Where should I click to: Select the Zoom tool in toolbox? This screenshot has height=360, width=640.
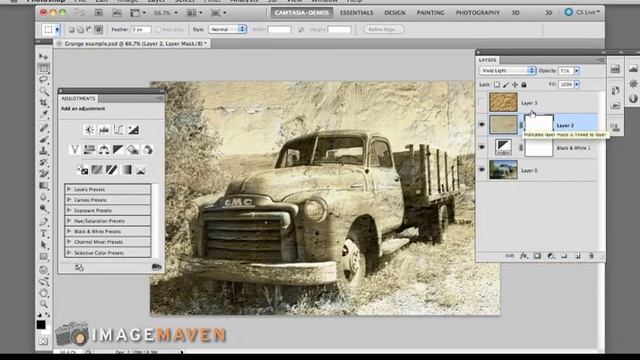point(43,304)
